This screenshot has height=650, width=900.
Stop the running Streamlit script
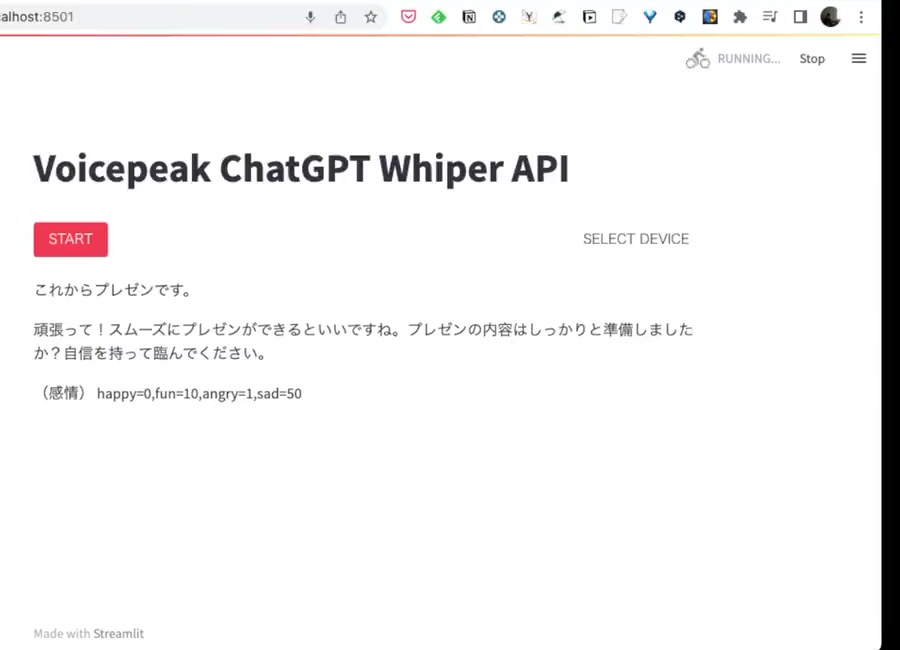click(812, 59)
